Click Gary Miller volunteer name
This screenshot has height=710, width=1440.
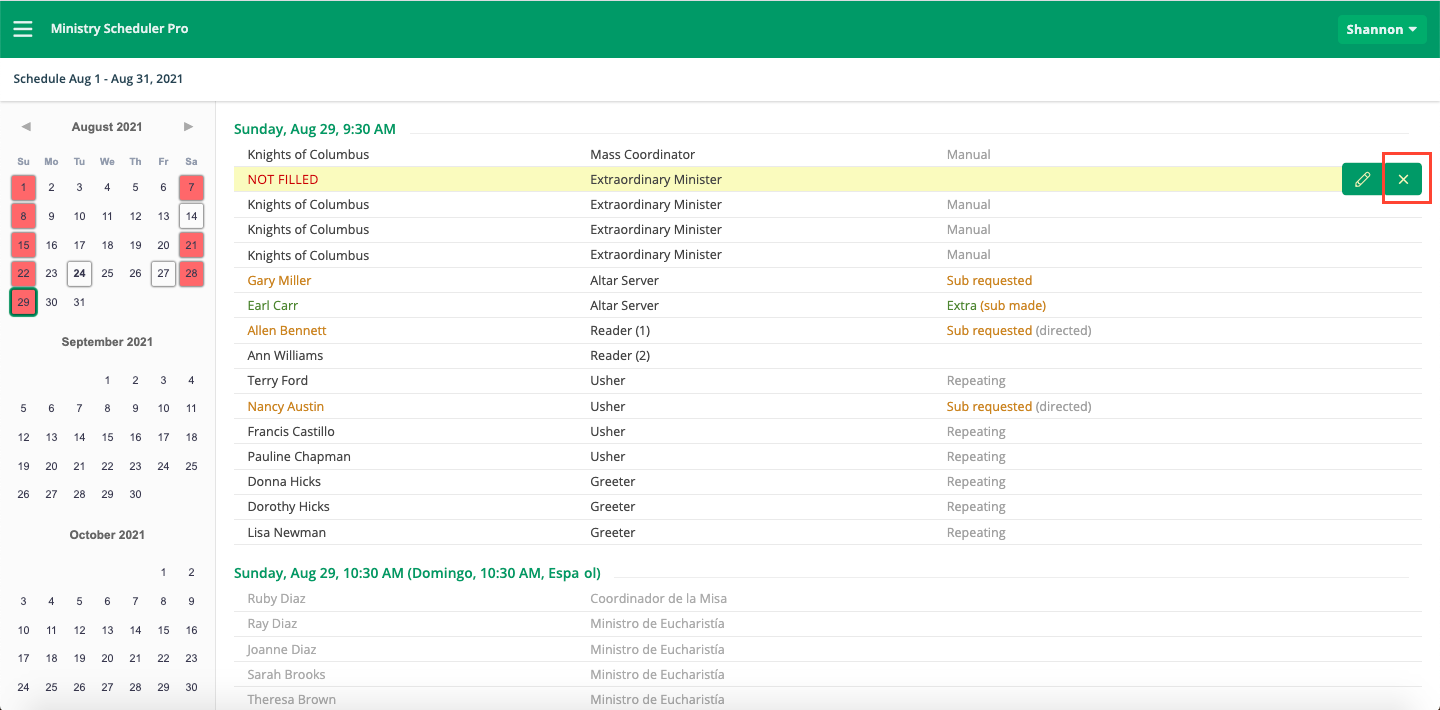tap(279, 280)
